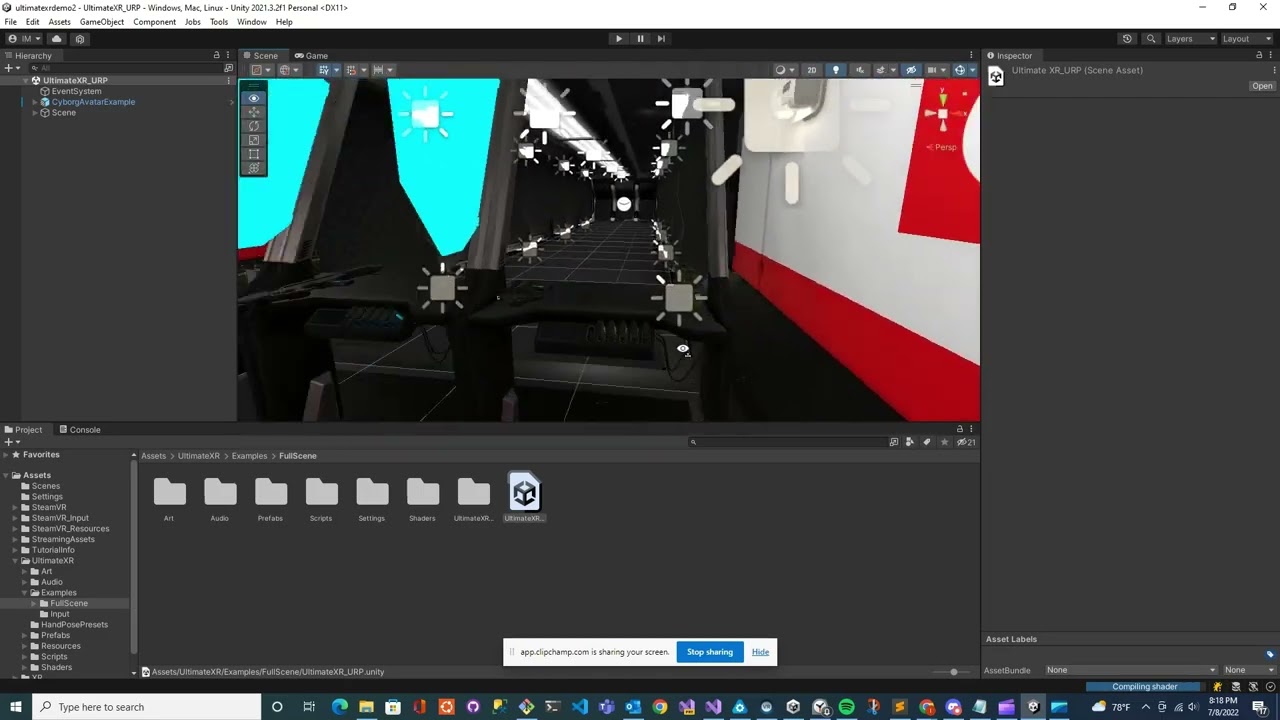Open the Package/collab icon beside cloud
Screen dimensions: 1280x720
[x=80, y=39]
